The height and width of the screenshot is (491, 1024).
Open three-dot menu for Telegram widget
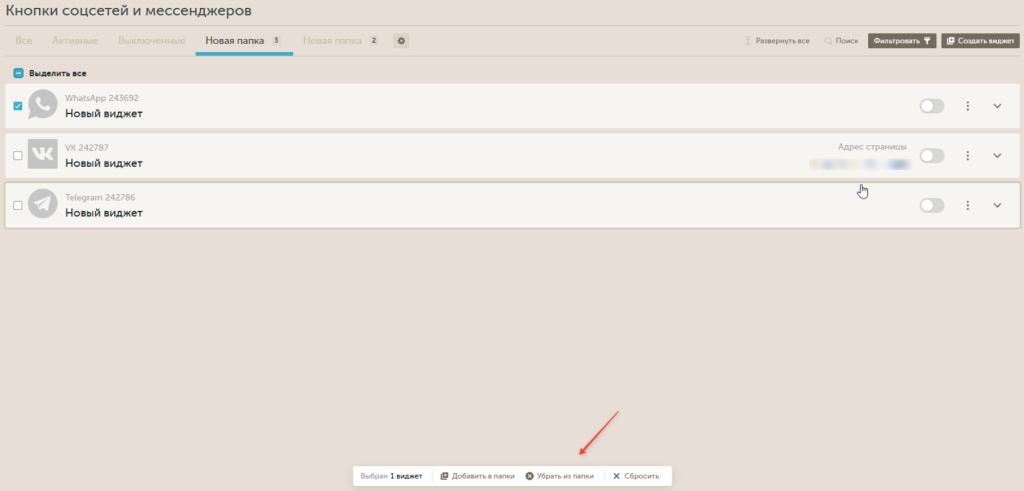(x=967, y=205)
